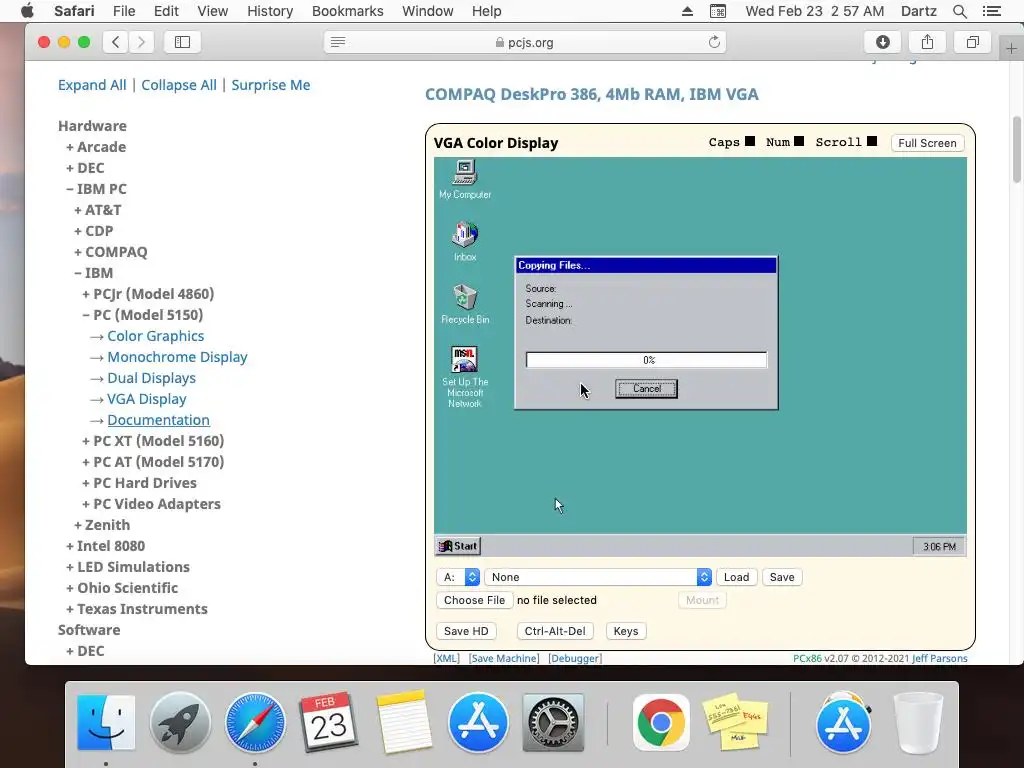Click the Full Screen button
The height and width of the screenshot is (768, 1024).
[x=927, y=143]
